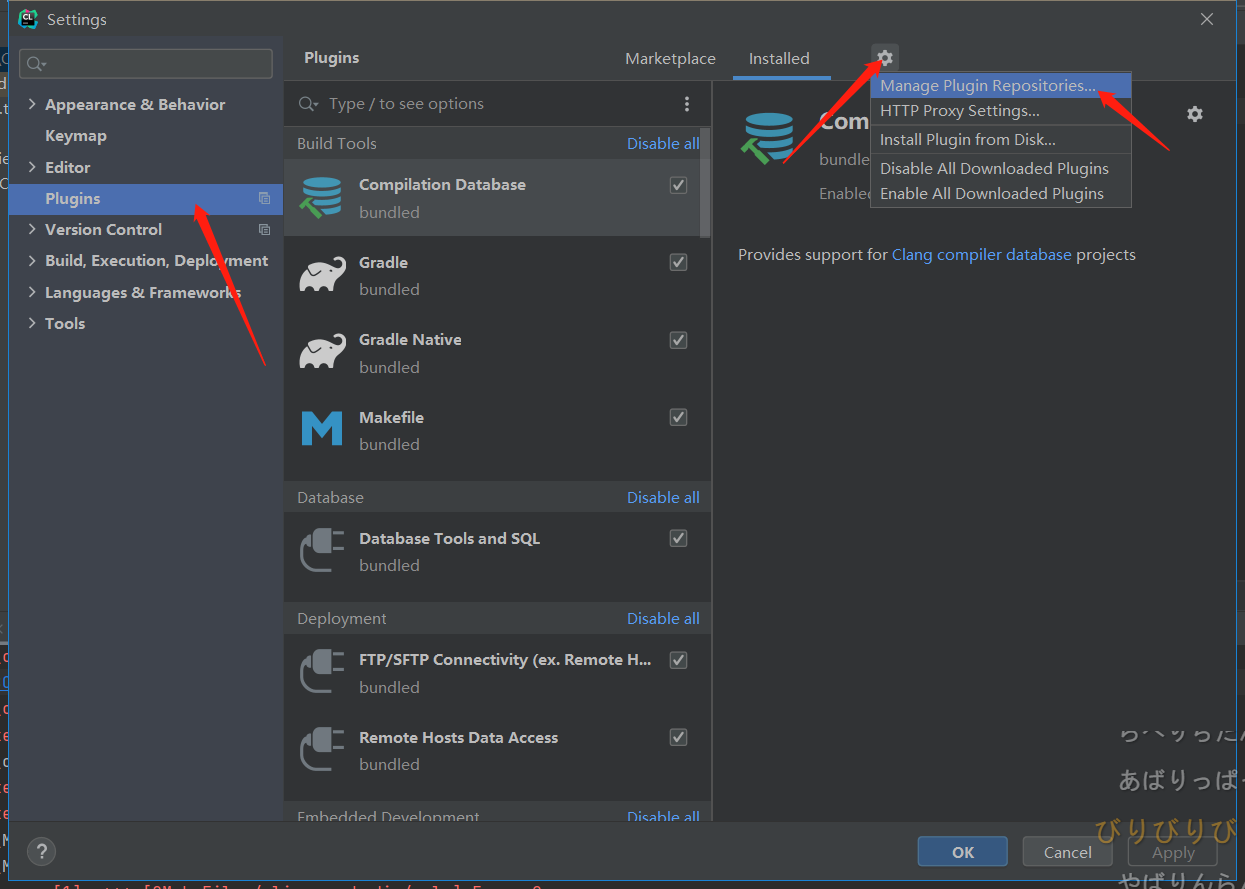Choose Install Plugin from Disk
The height and width of the screenshot is (889, 1245).
pyautogui.click(x=1000, y=140)
